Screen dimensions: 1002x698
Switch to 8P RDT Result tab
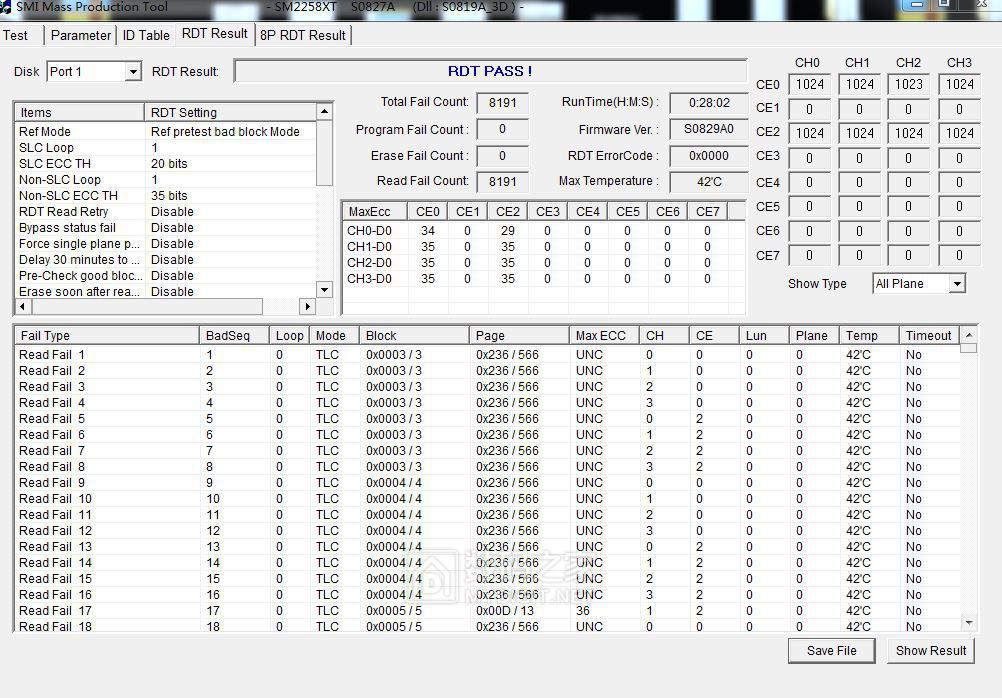tap(302, 35)
